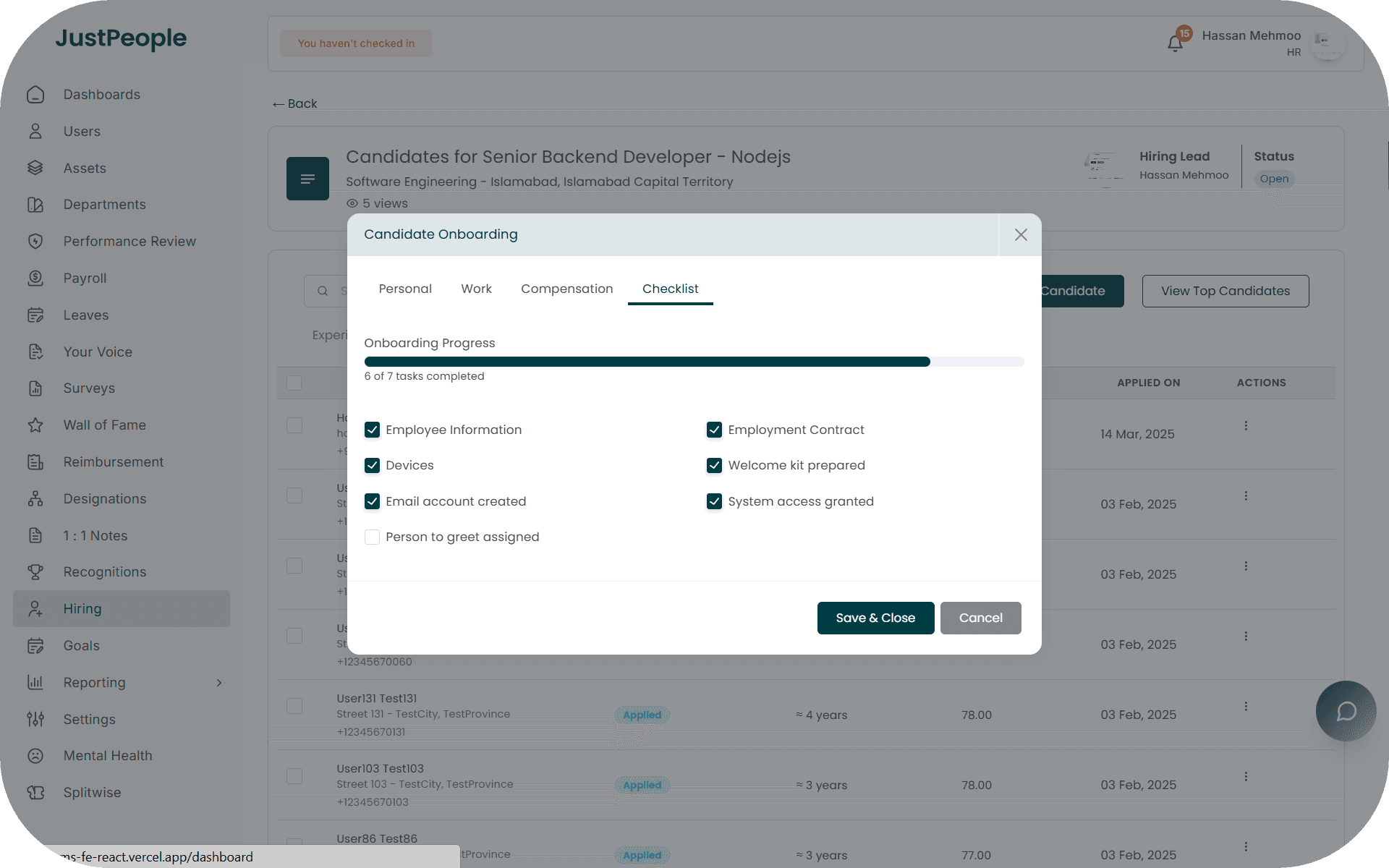Click the Performance Review shield icon

point(35,242)
